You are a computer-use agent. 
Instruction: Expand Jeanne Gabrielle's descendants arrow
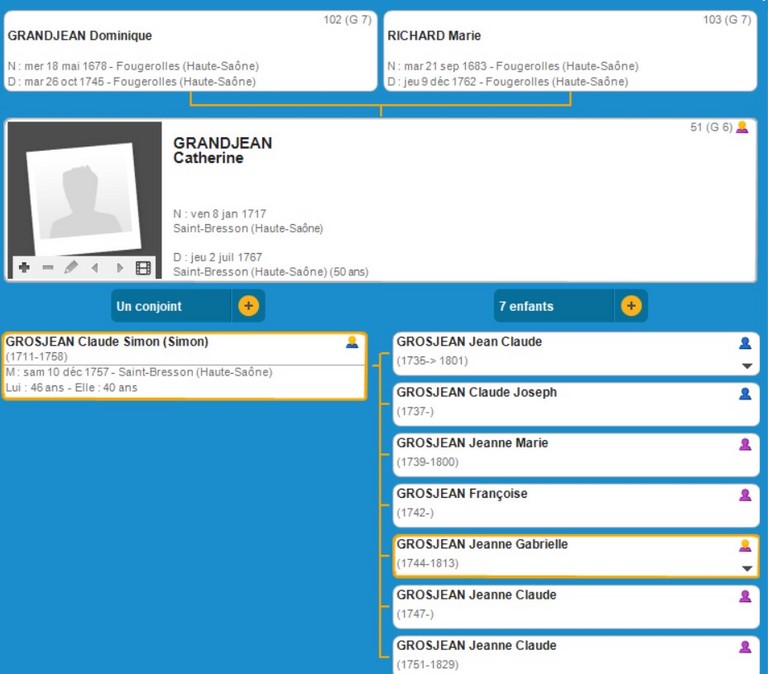click(745, 568)
